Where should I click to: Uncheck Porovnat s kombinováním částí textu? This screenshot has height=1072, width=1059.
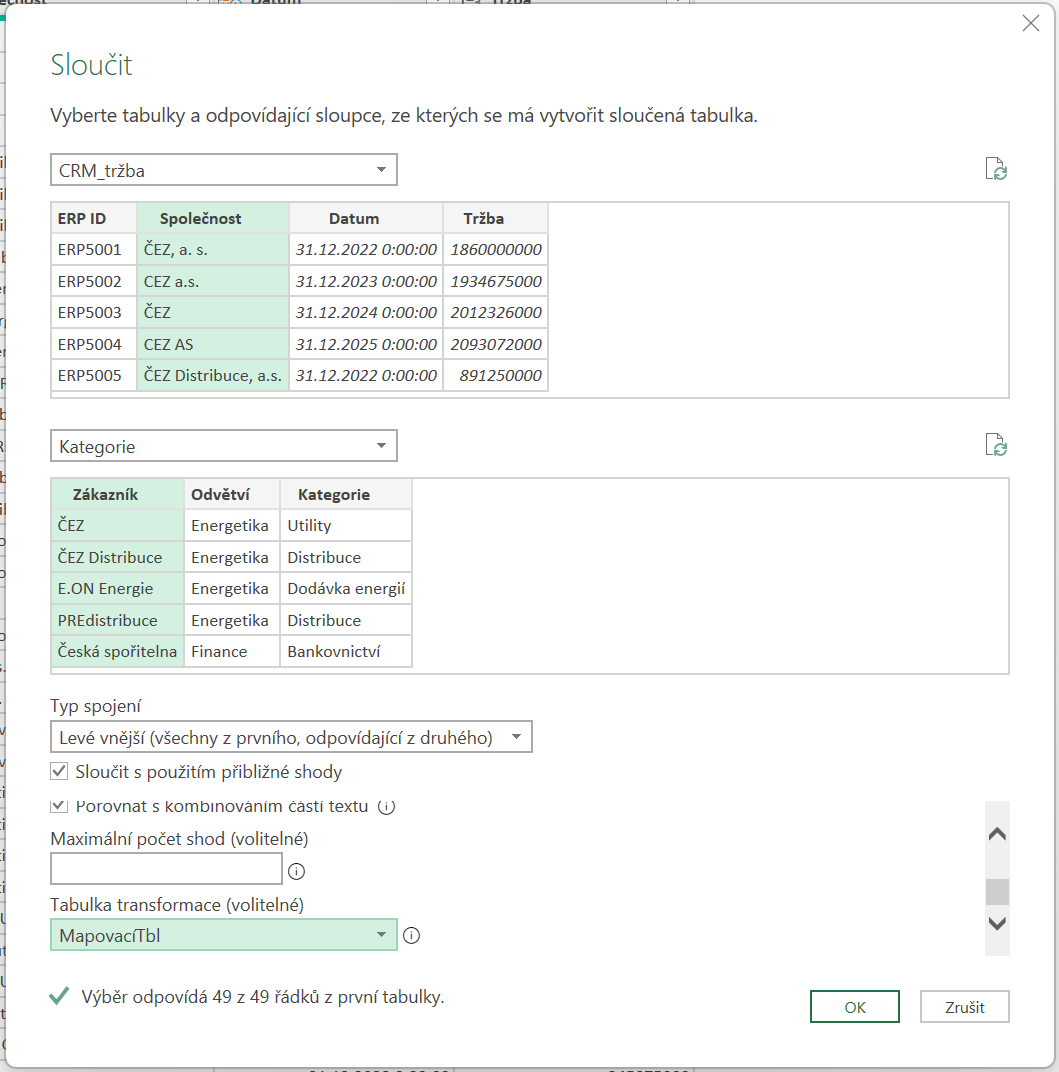[x=59, y=805]
